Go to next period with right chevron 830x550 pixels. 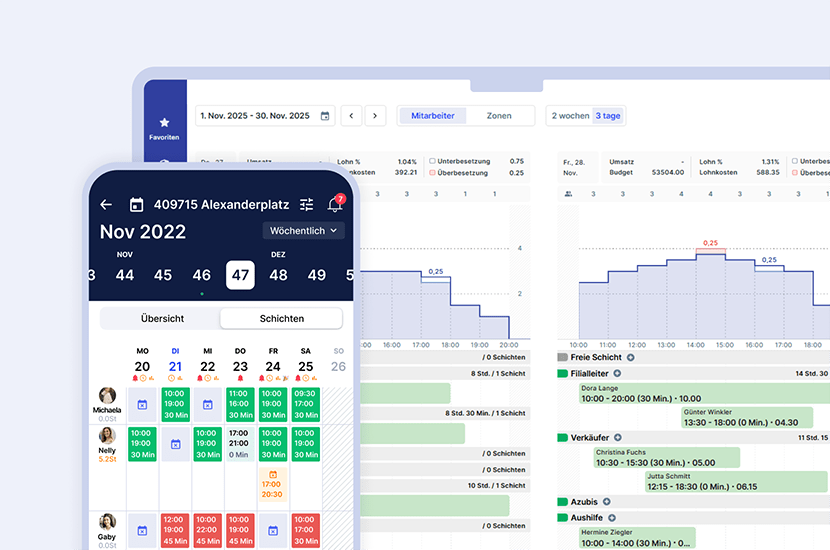tap(375, 116)
